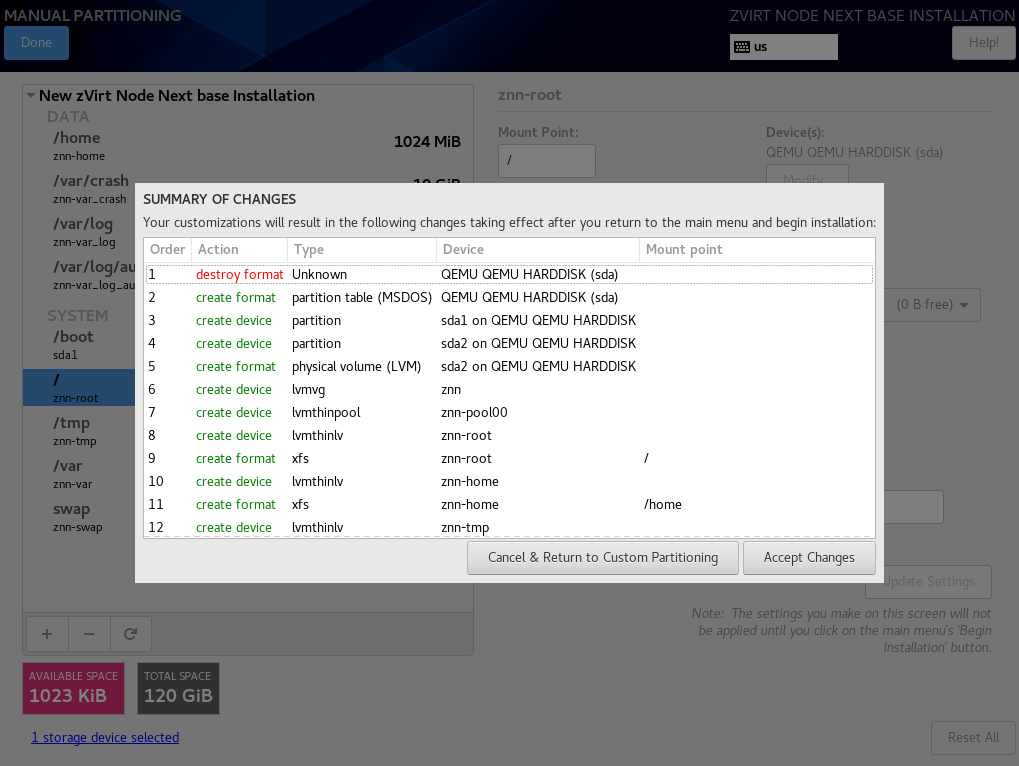
Task: Select the destroy format row
Action: click(x=510, y=274)
